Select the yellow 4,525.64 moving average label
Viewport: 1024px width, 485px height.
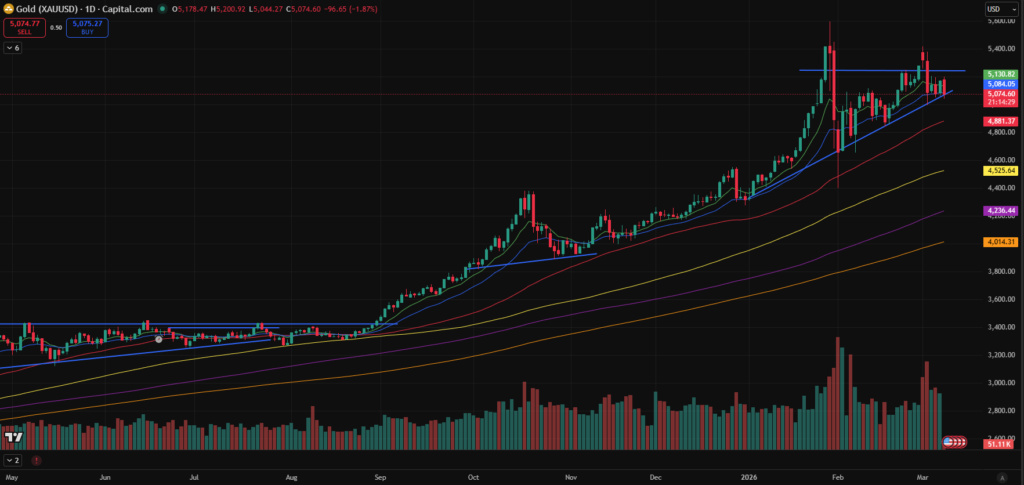tap(1000, 171)
